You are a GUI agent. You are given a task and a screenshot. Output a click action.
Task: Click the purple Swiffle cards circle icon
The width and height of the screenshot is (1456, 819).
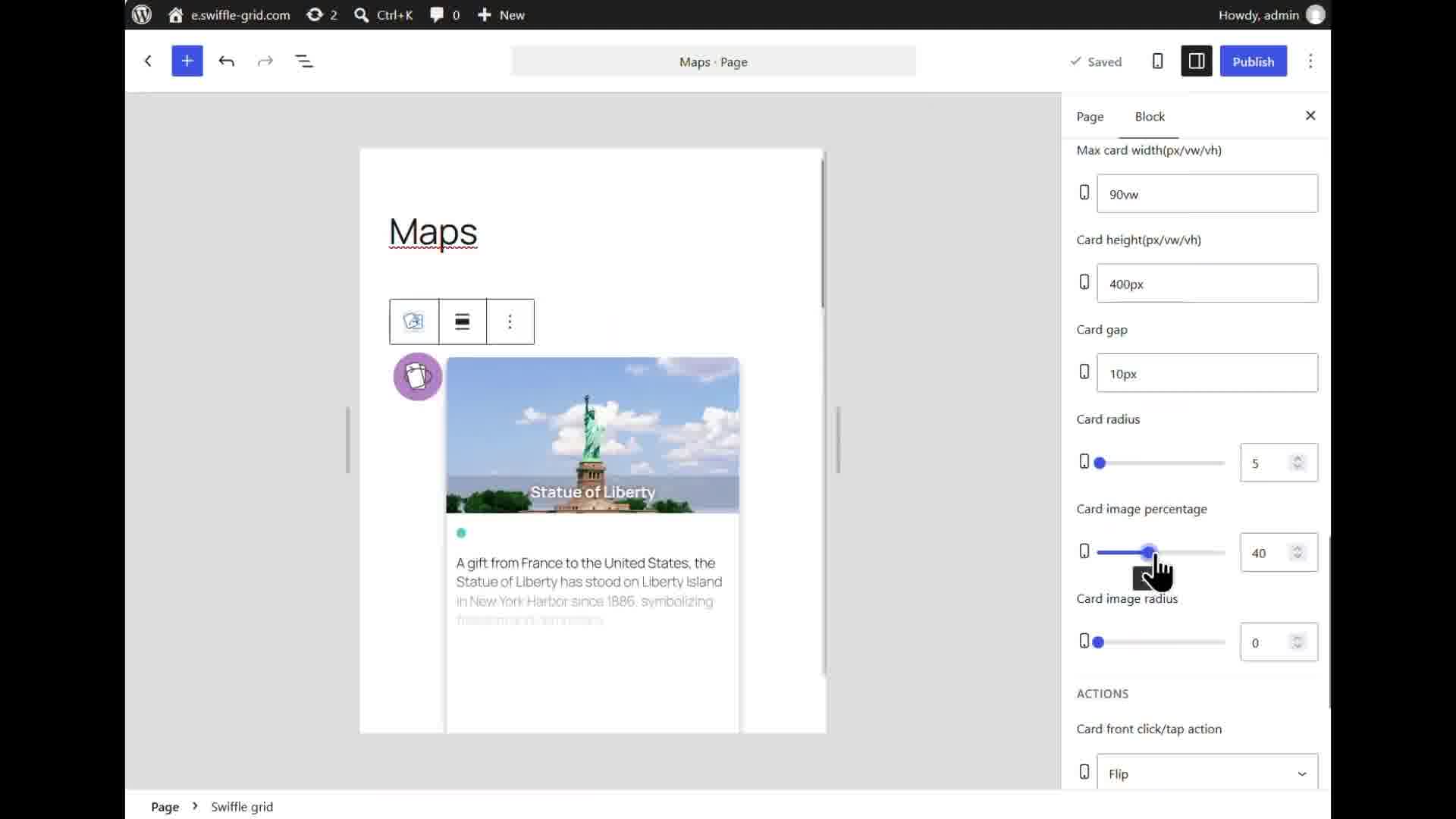click(x=418, y=376)
